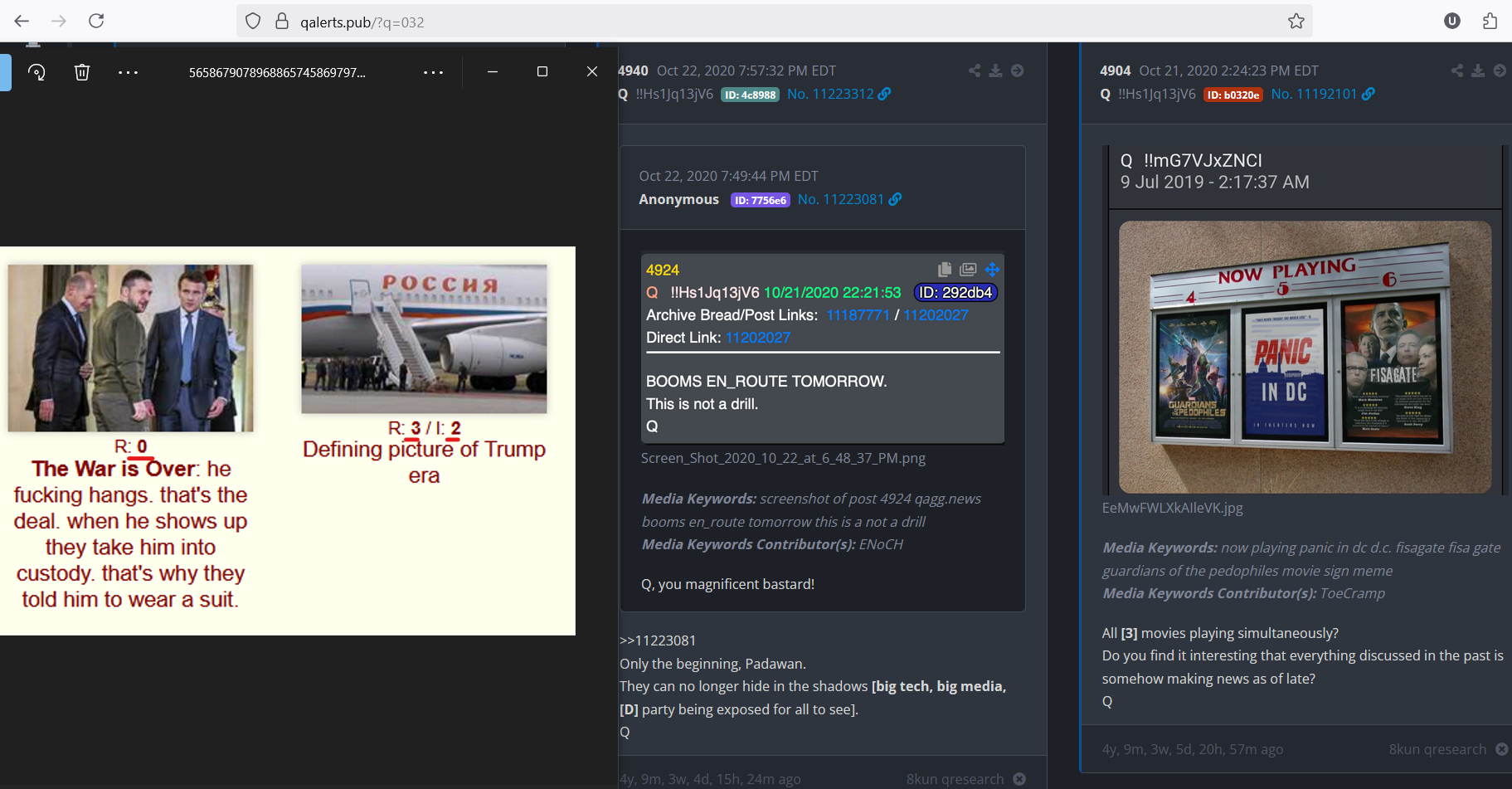Open the viewer's more options beside trash
This screenshot has height=789, width=1512.
click(128, 72)
